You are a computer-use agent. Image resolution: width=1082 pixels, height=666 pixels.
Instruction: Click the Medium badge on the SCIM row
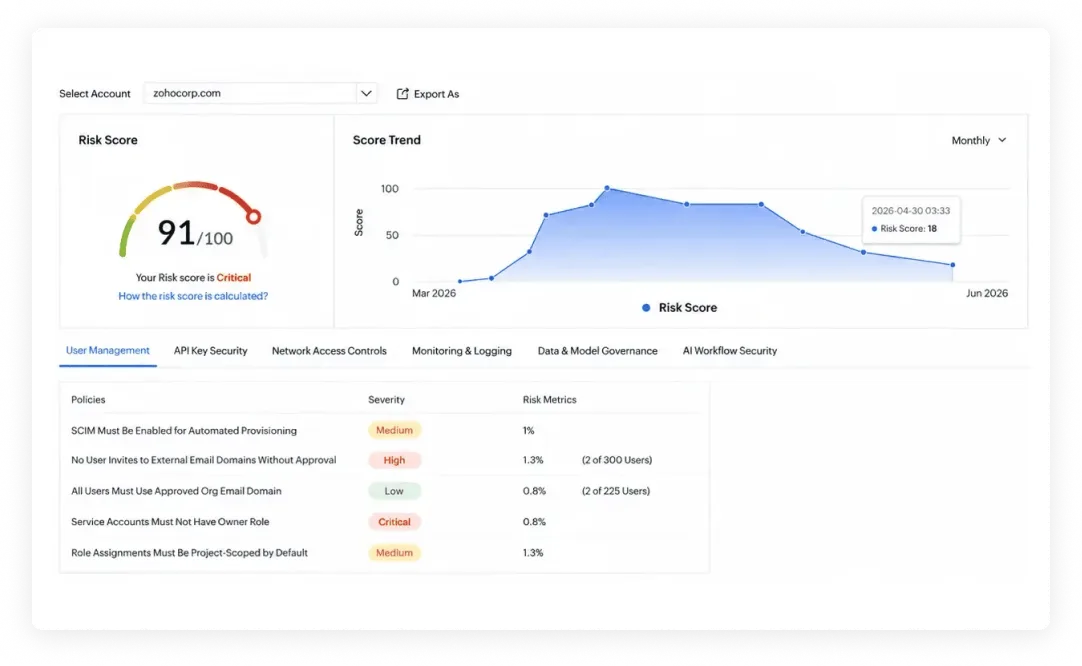coord(394,431)
